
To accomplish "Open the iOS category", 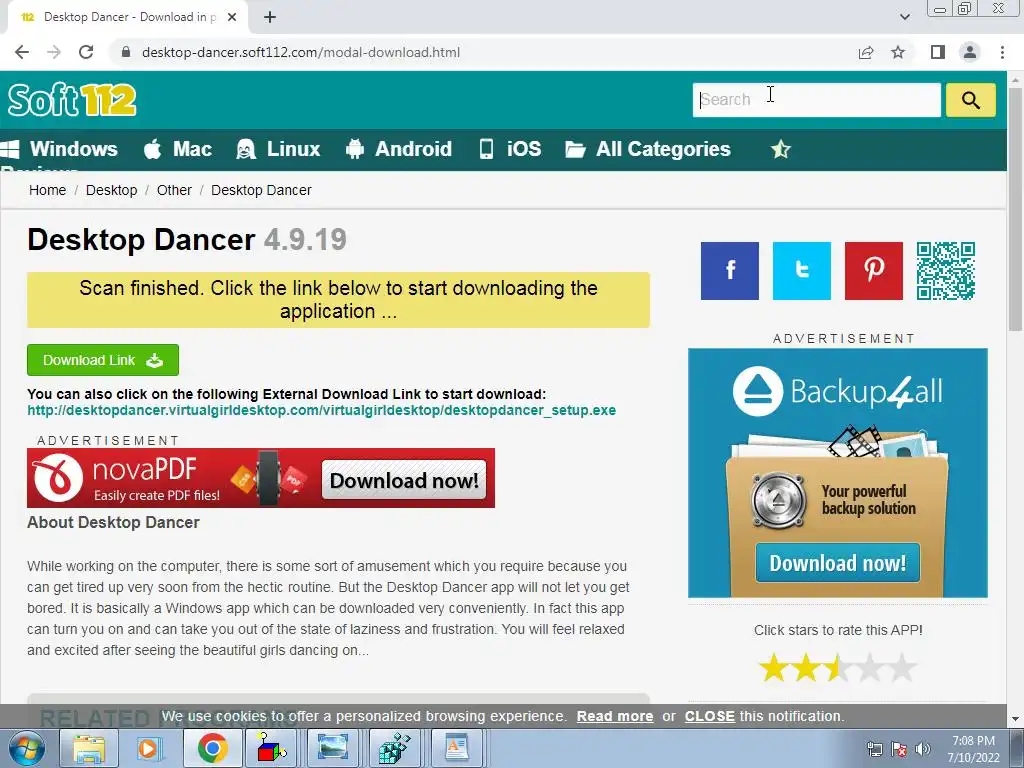I will [x=510, y=149].
